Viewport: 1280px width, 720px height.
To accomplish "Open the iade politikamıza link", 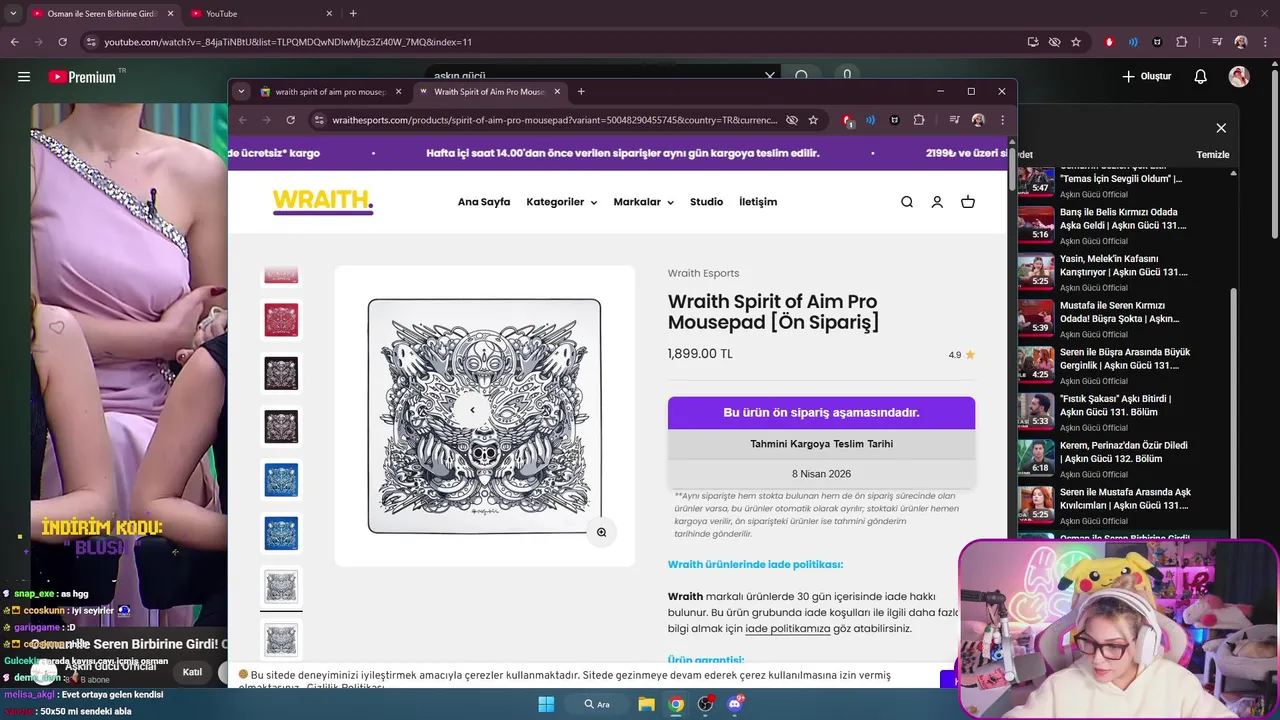I will [x=788, y=629].
